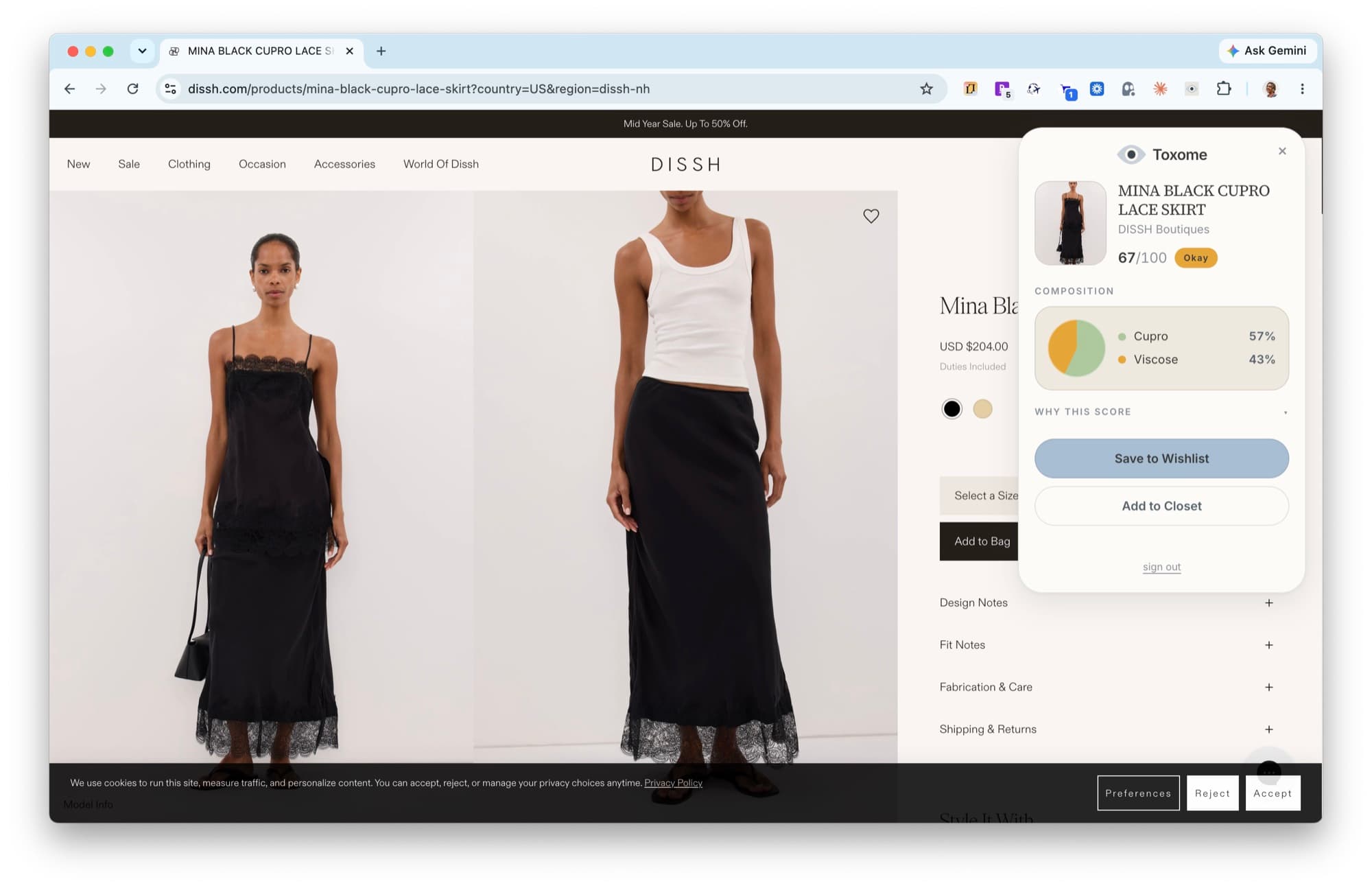This screenshot has height=888, width=1372.
Task: Open cookie Preferences
Action: tap(1138, 793)
